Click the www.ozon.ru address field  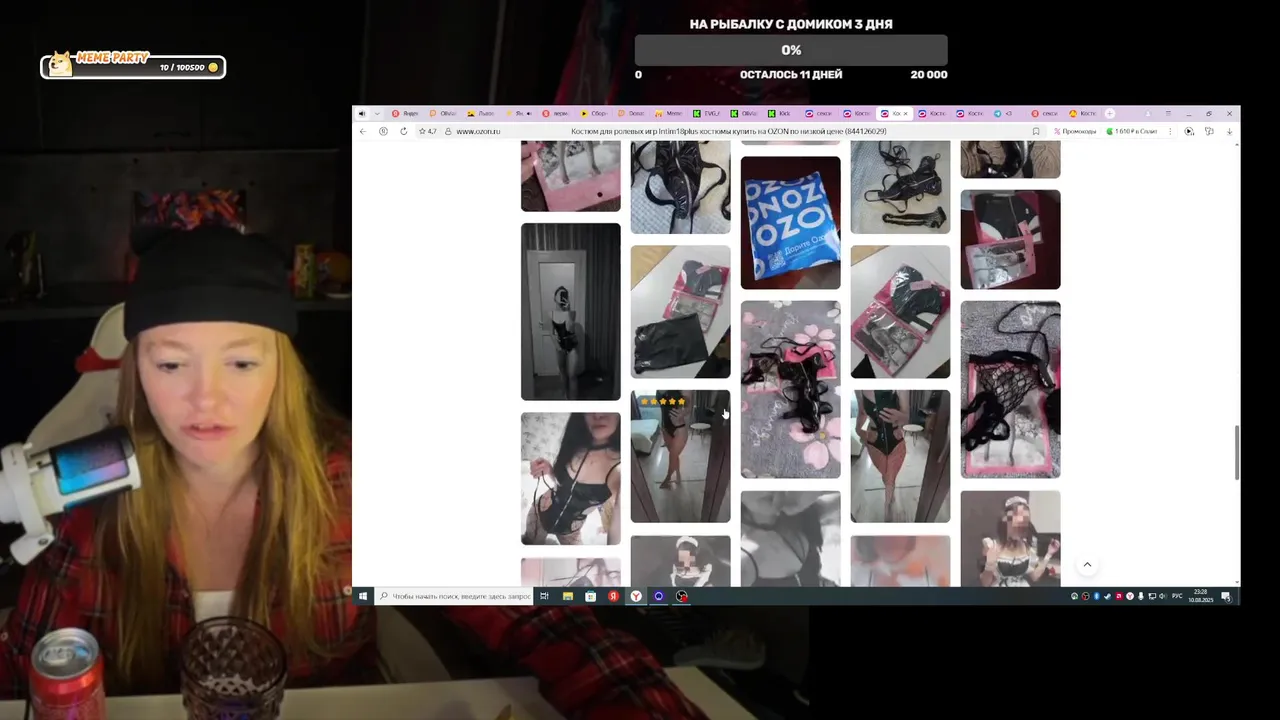[x=478, y=131]
